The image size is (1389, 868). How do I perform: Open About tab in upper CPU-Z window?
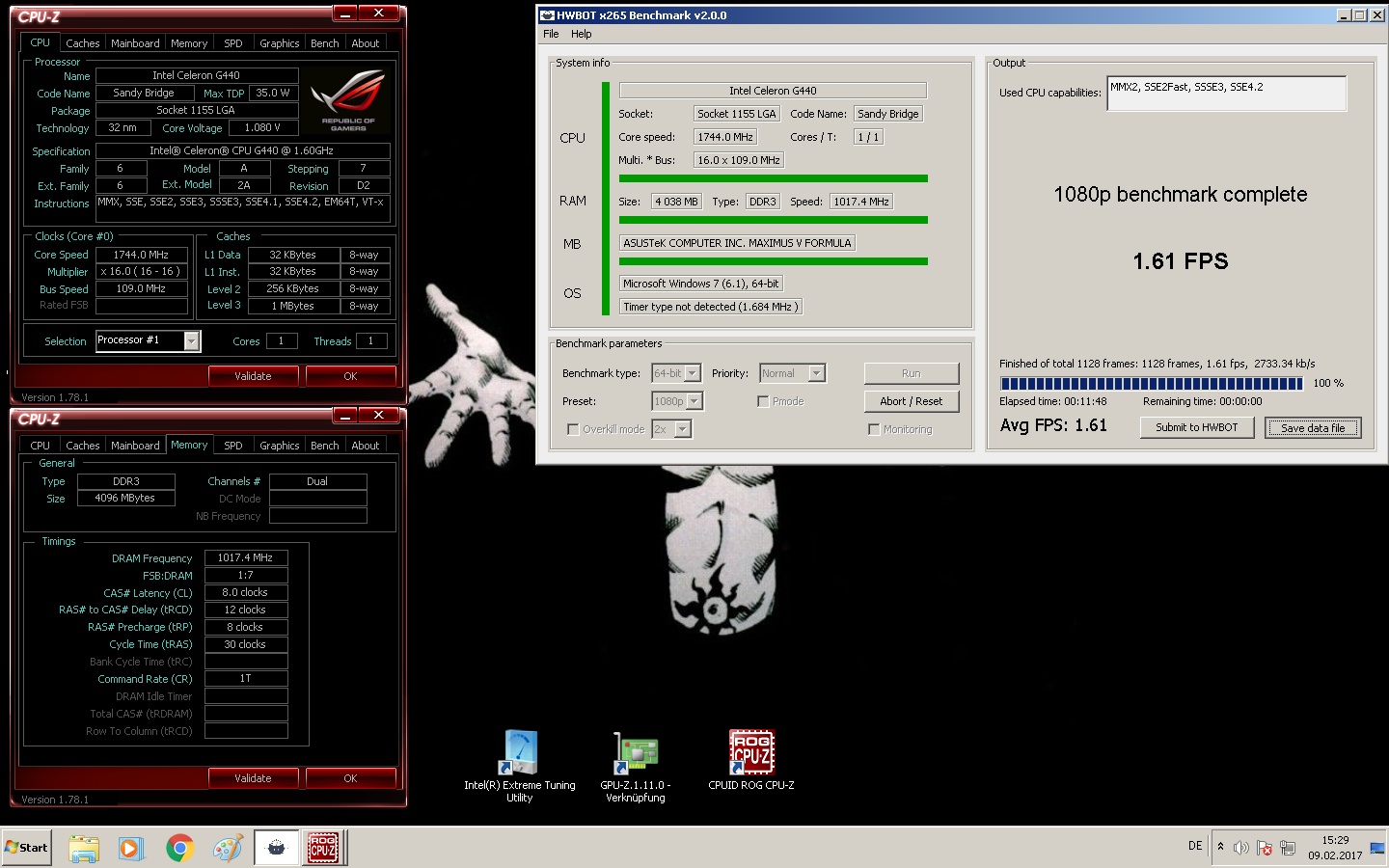[x=365, y=43]
